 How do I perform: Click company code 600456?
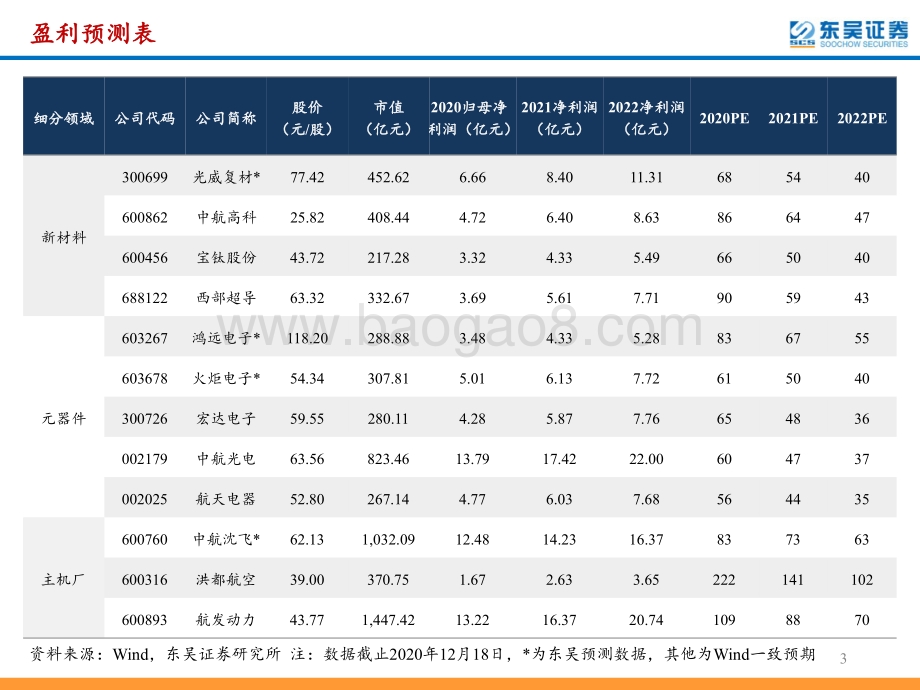[x=145, y=258]
